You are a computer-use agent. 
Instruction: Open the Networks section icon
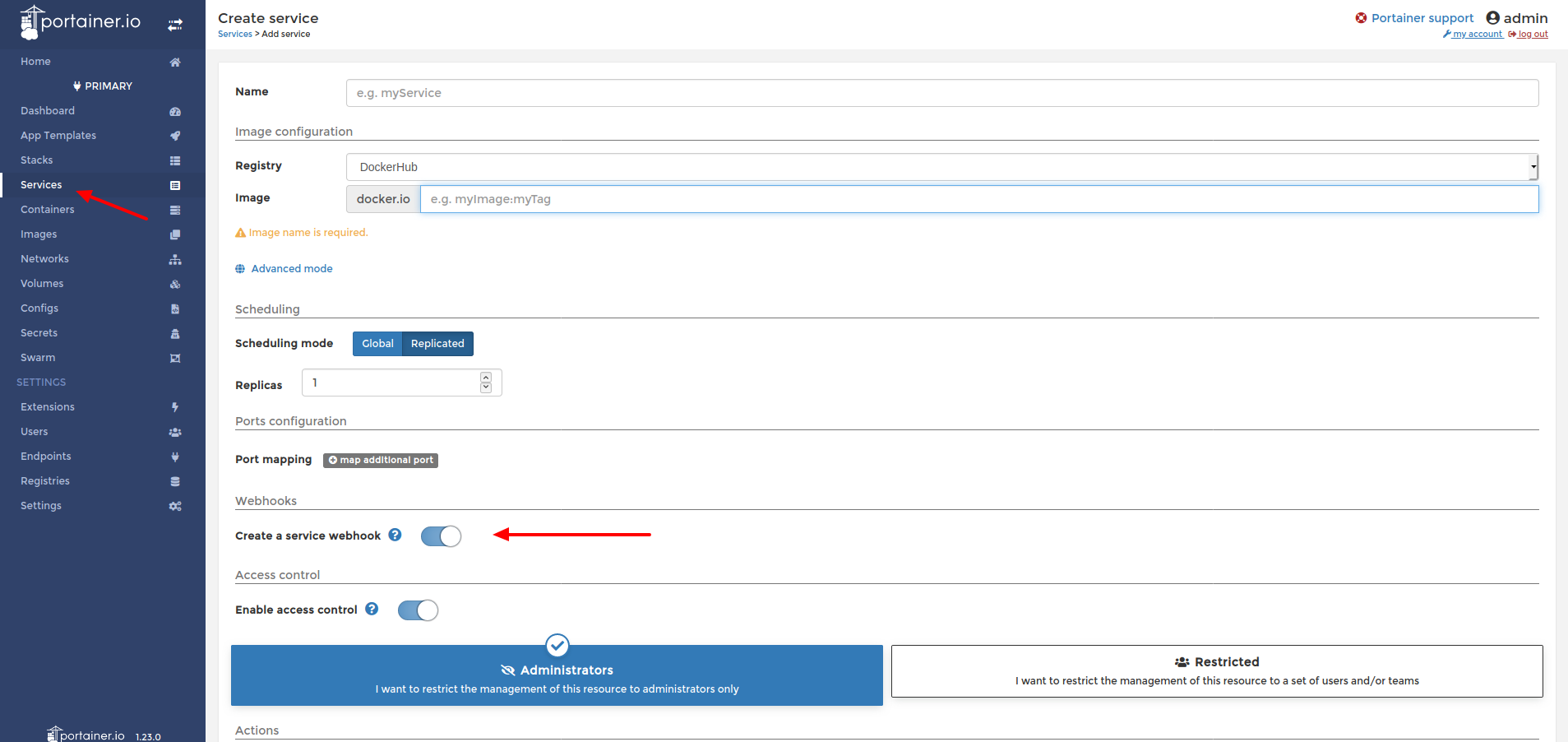[174, 258]
